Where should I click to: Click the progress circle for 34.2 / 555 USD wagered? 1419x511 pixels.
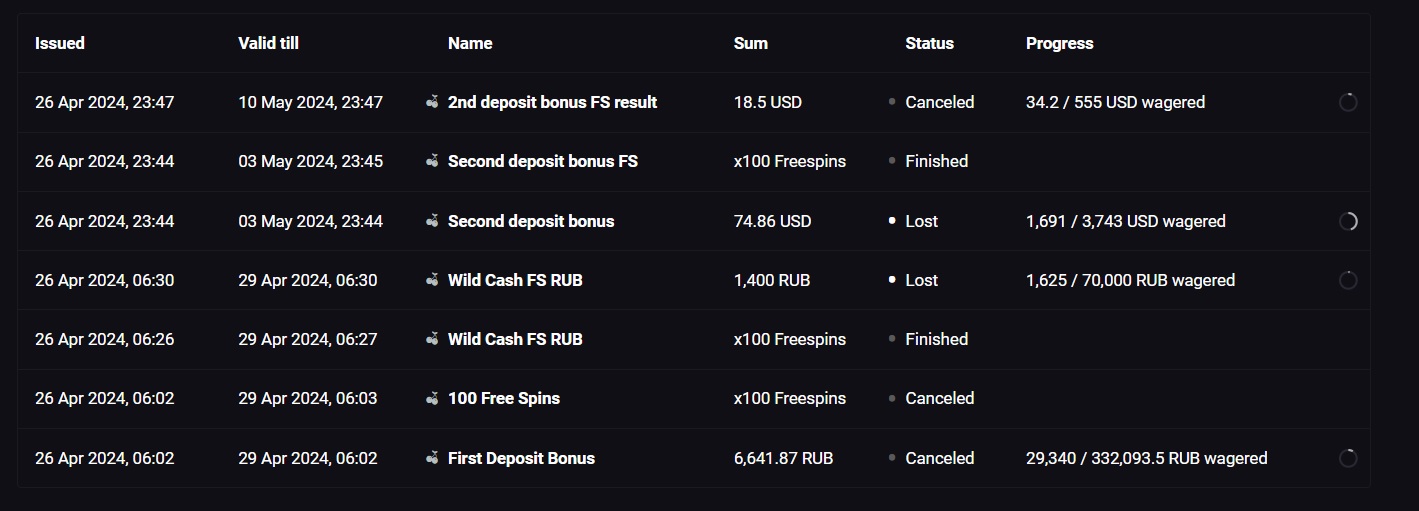(x=1348, y=102)
